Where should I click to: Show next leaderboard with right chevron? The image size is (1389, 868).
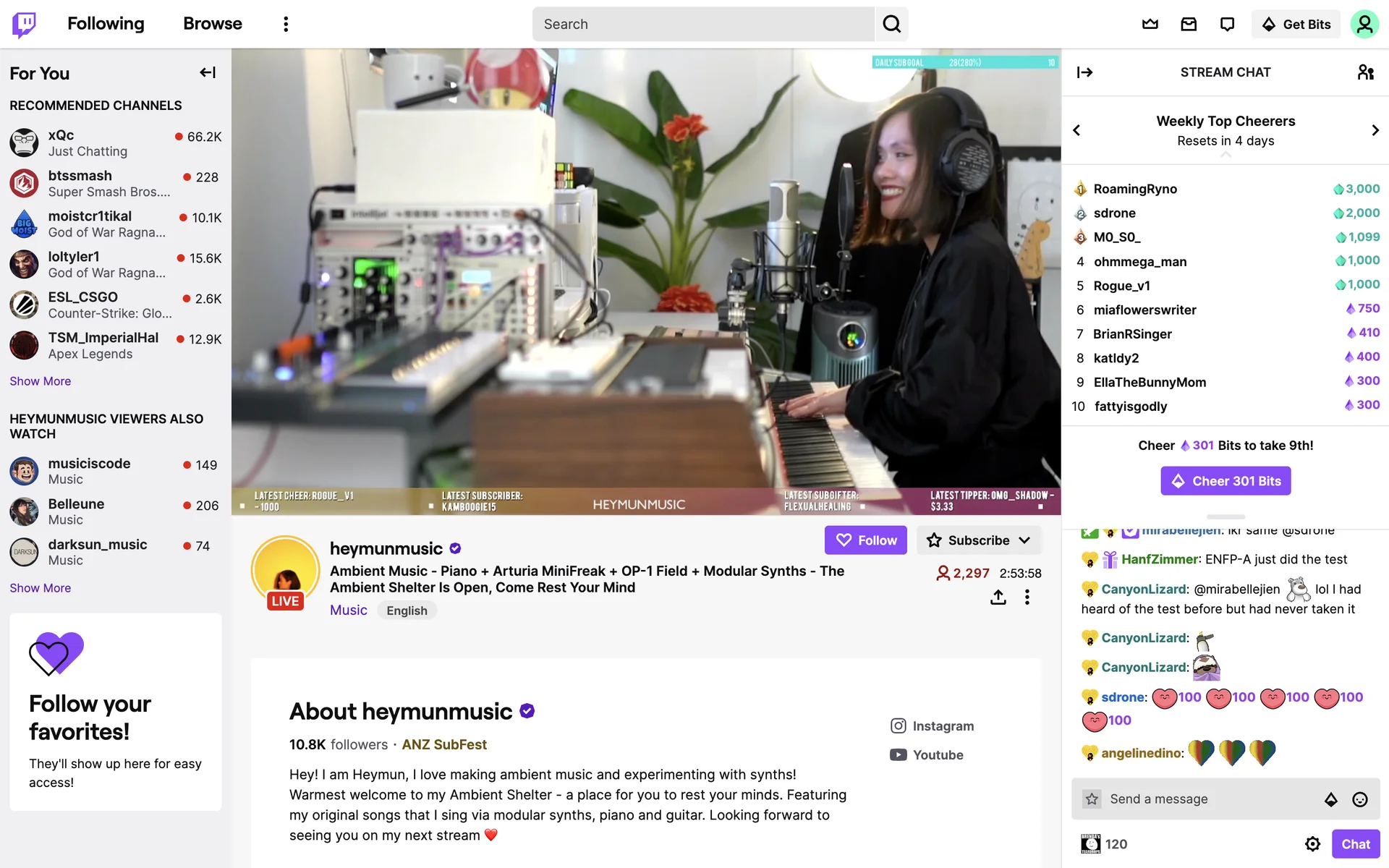[x=1375, y=130]
